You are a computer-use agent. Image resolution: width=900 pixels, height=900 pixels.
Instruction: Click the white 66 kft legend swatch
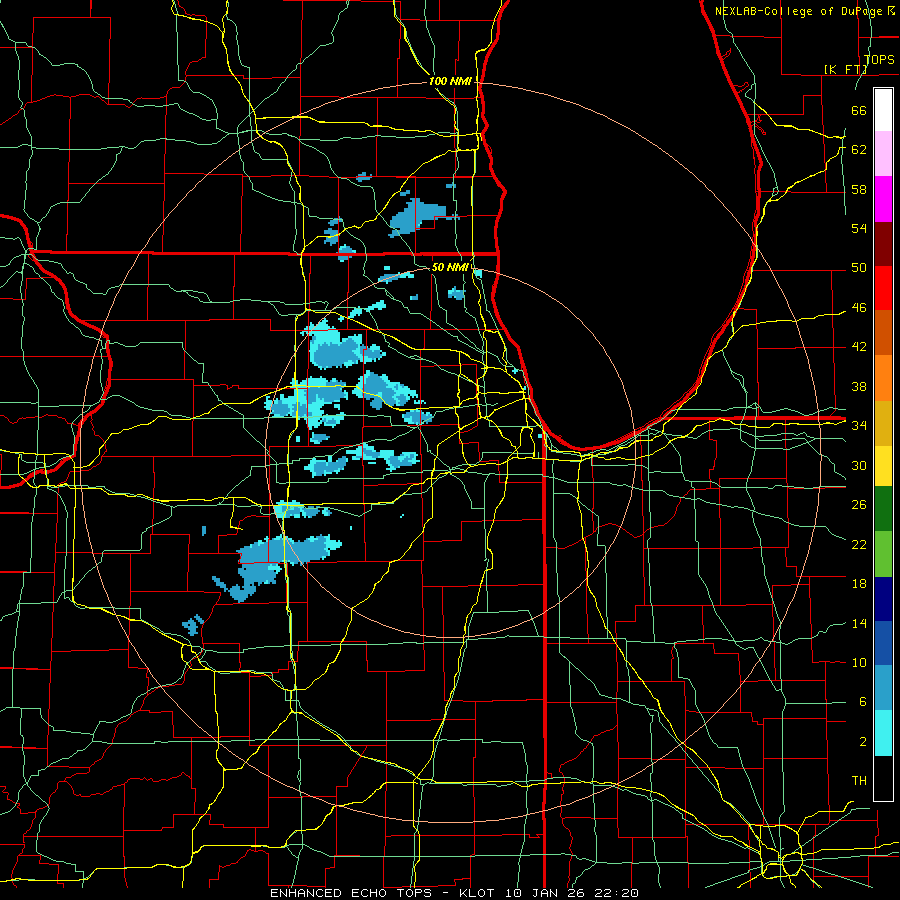click(x=883, y=110)
